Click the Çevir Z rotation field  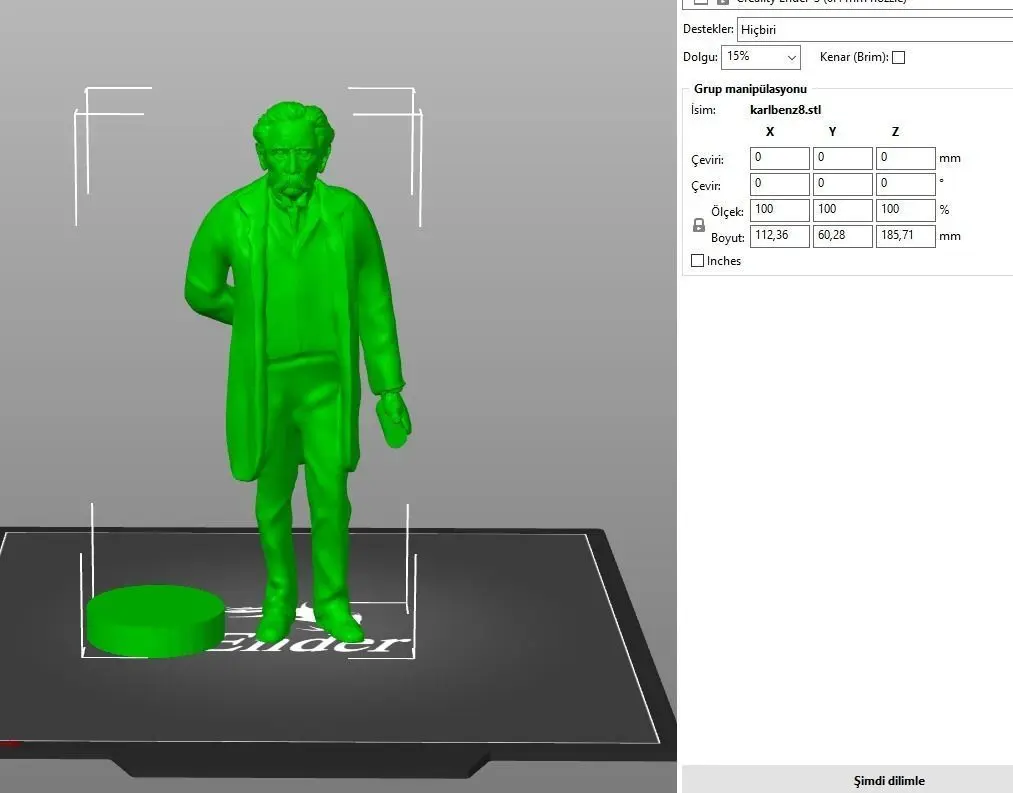905,184
